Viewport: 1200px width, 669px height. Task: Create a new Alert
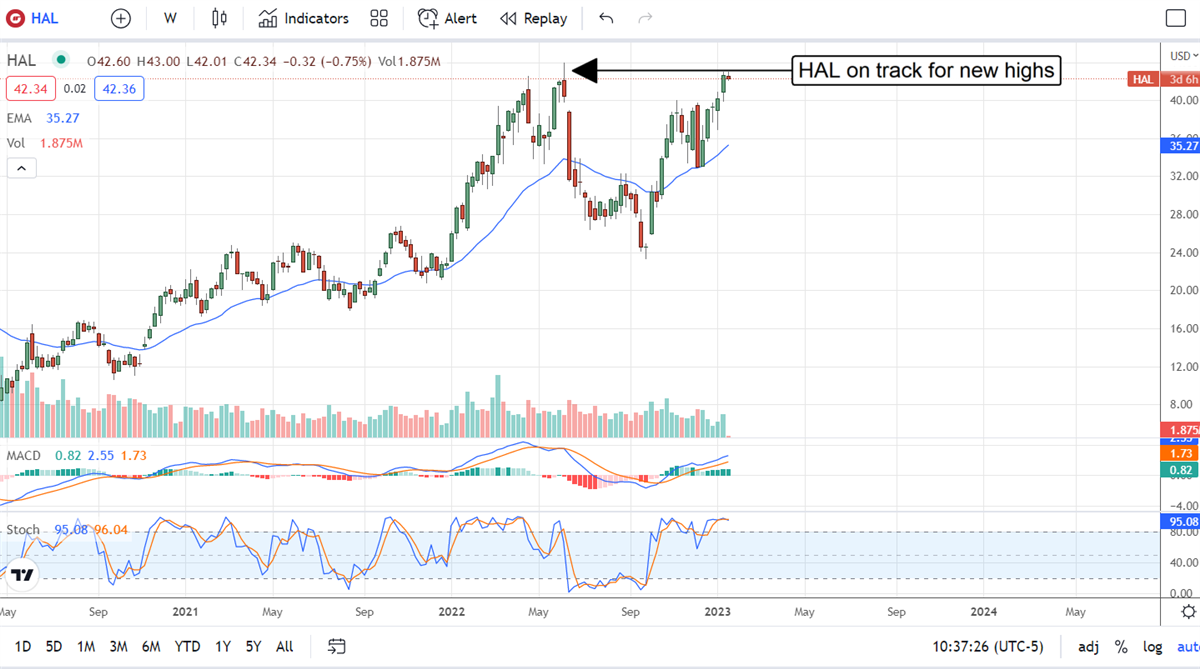click(x=447, y=18)
